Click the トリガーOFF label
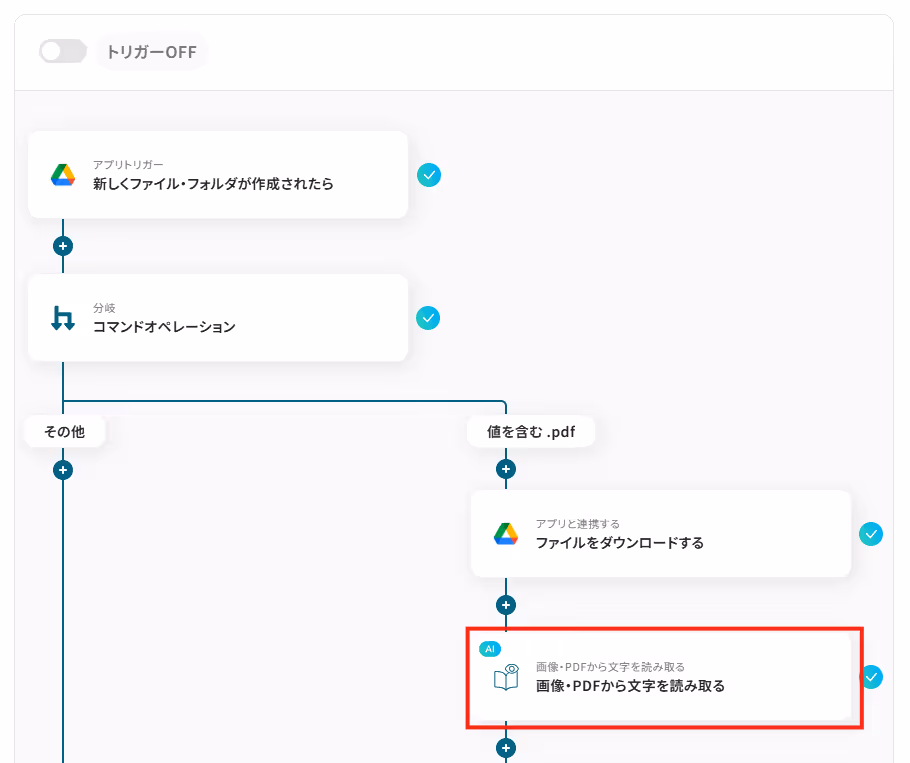The image size is (910, 763). pos(151,52)
